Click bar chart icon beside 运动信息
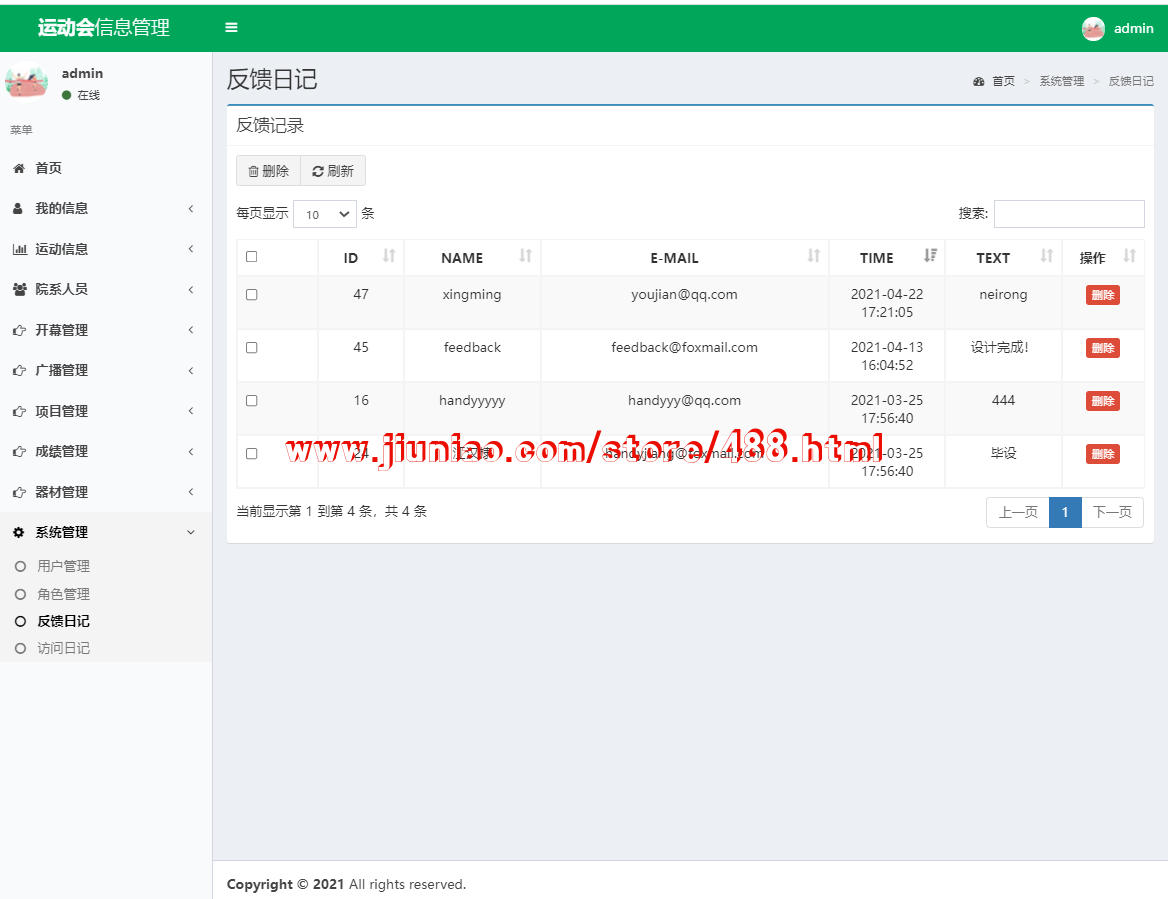This screenshot has height=899, width=1168. pos(19,250)
